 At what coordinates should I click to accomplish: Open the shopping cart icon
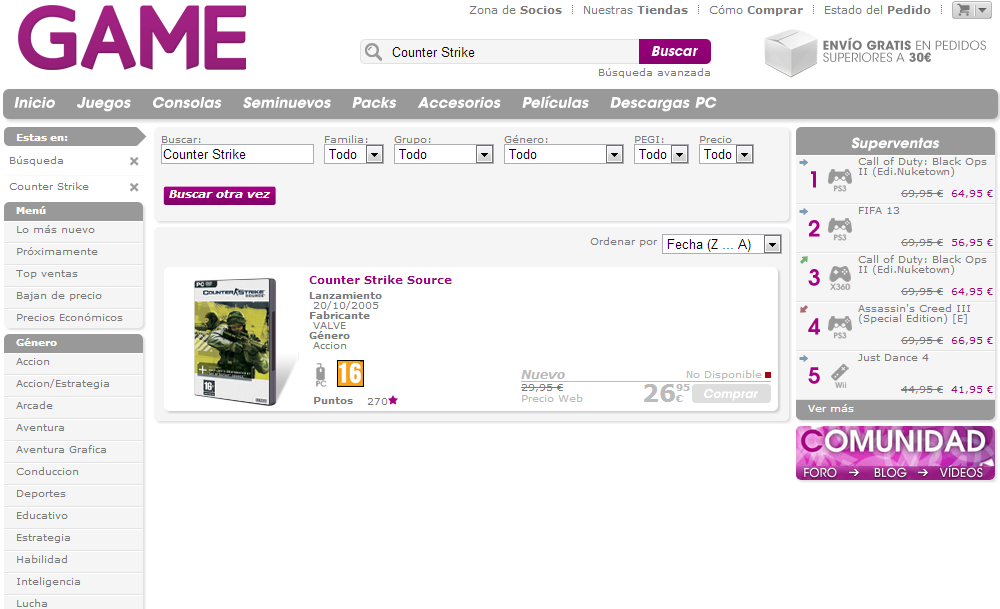[x=964, y=10]
